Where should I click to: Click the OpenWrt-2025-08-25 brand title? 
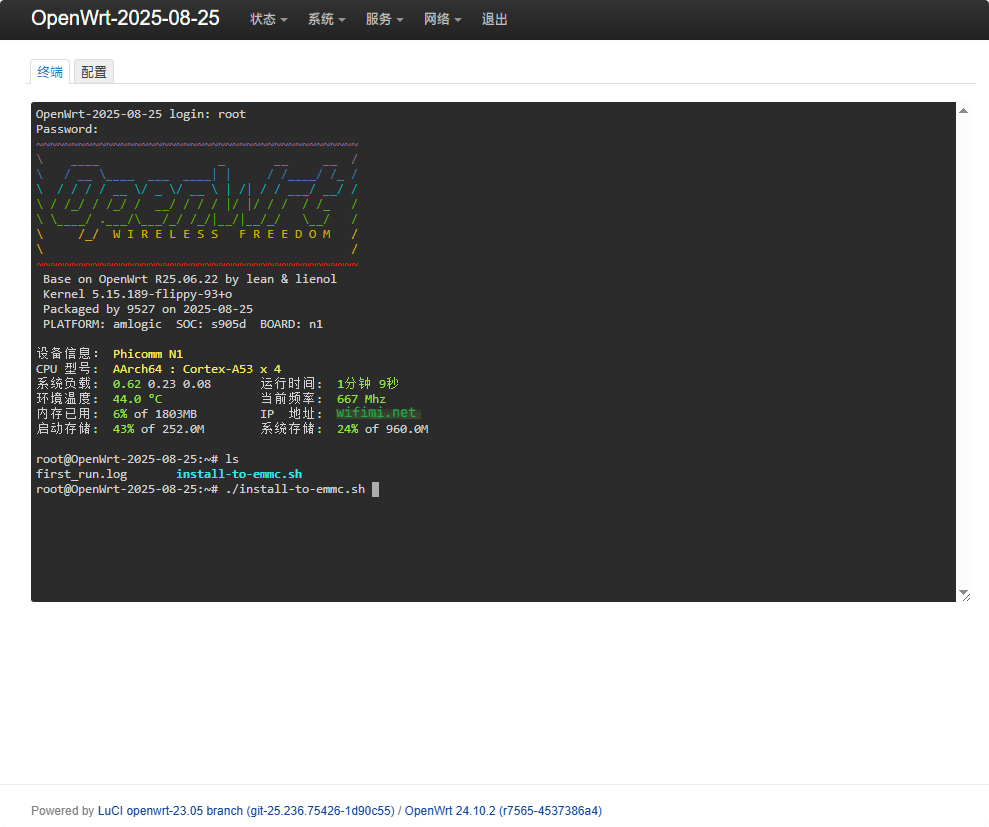[125, 18]
